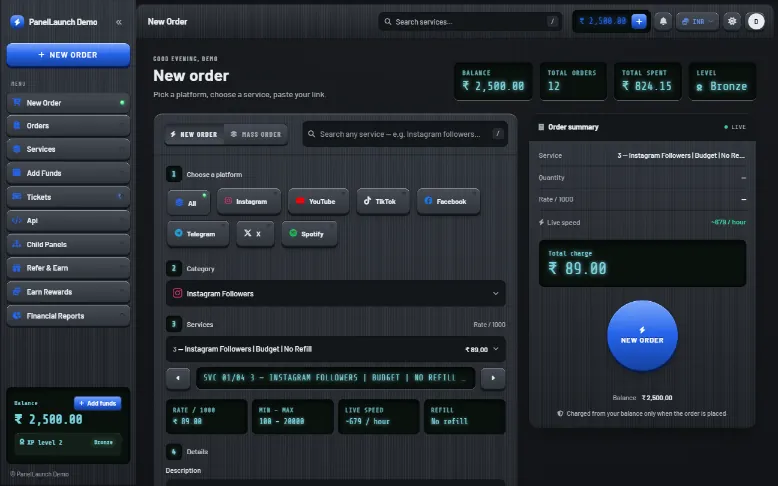Click the Total charge ₹89.00 box
The image size is (778, 486).
tap(642, 263)
